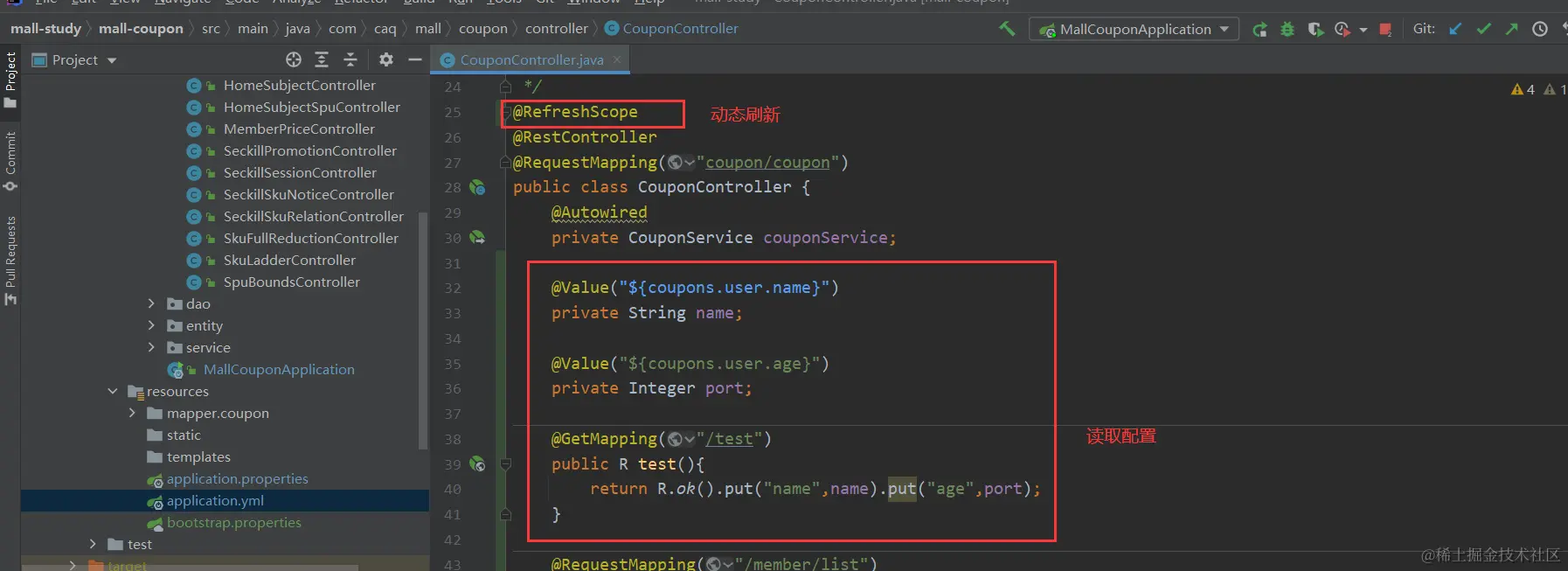
Task: Stop the running application with red square
Action: coord(1385,29)
